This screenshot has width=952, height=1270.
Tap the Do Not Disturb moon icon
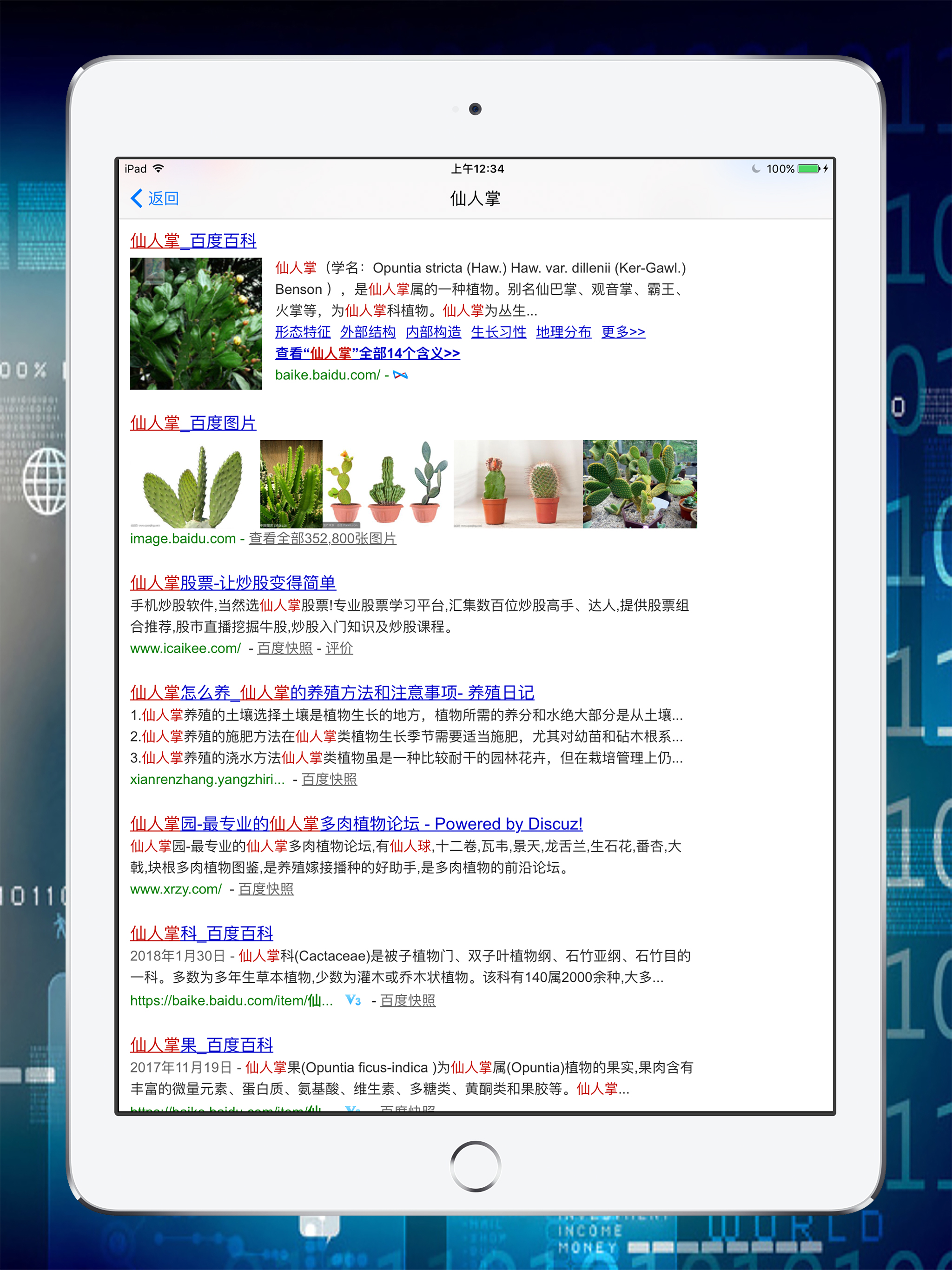(756, 169)
